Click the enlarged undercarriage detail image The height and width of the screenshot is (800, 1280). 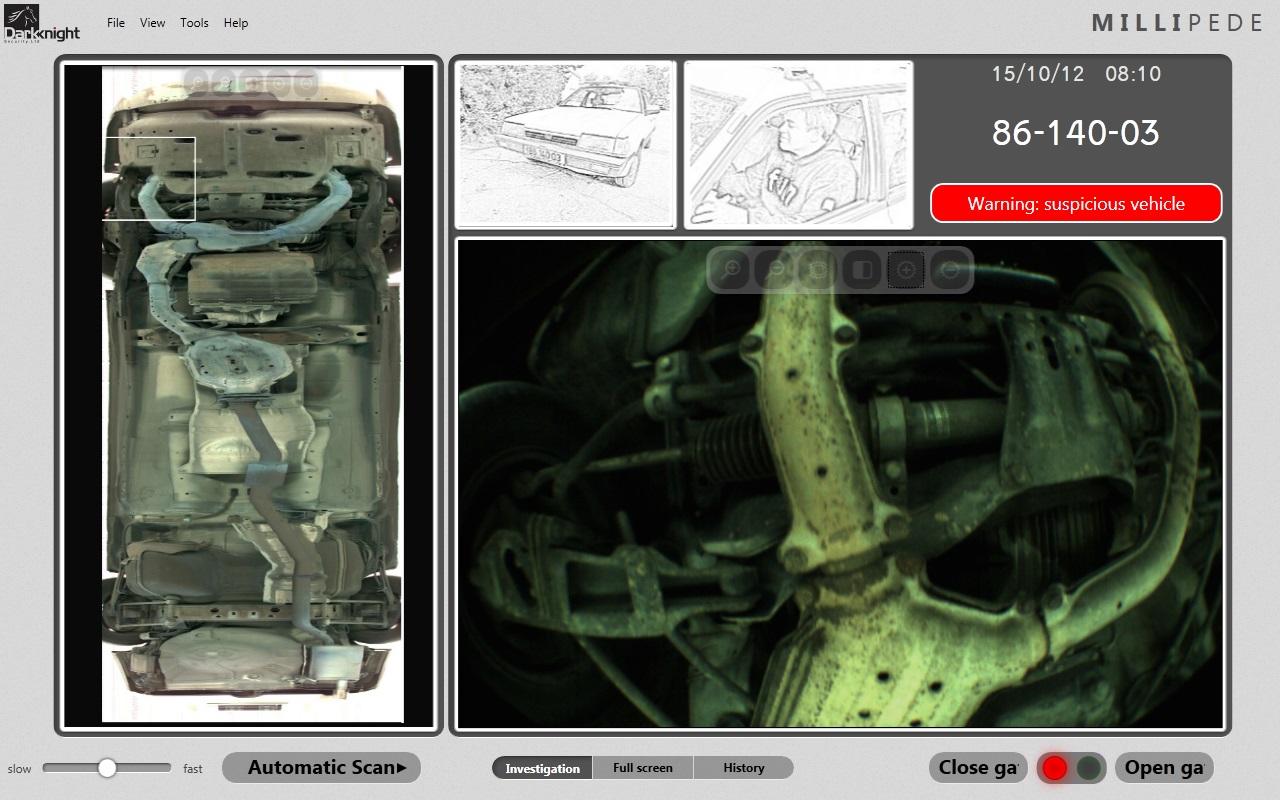click(x=840, y=484)
